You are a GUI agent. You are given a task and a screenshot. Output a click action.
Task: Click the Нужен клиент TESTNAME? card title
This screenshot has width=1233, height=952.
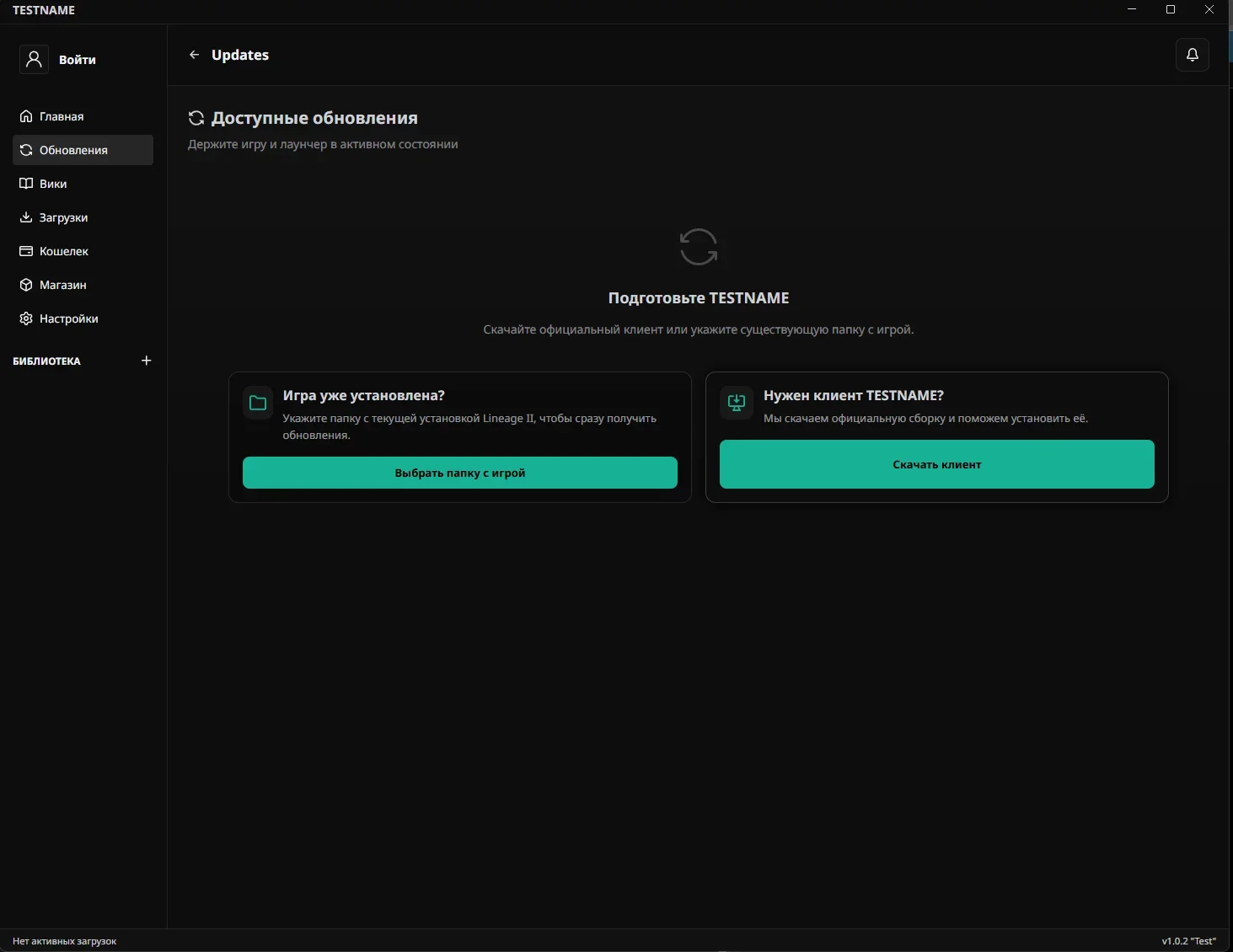854,396
